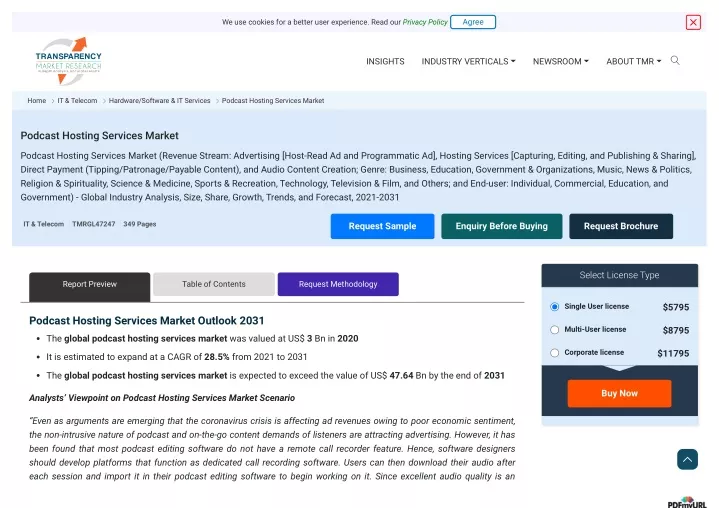Agree to the cookie policy
Viewport: 719px width, 508px height.
point(473,22)
